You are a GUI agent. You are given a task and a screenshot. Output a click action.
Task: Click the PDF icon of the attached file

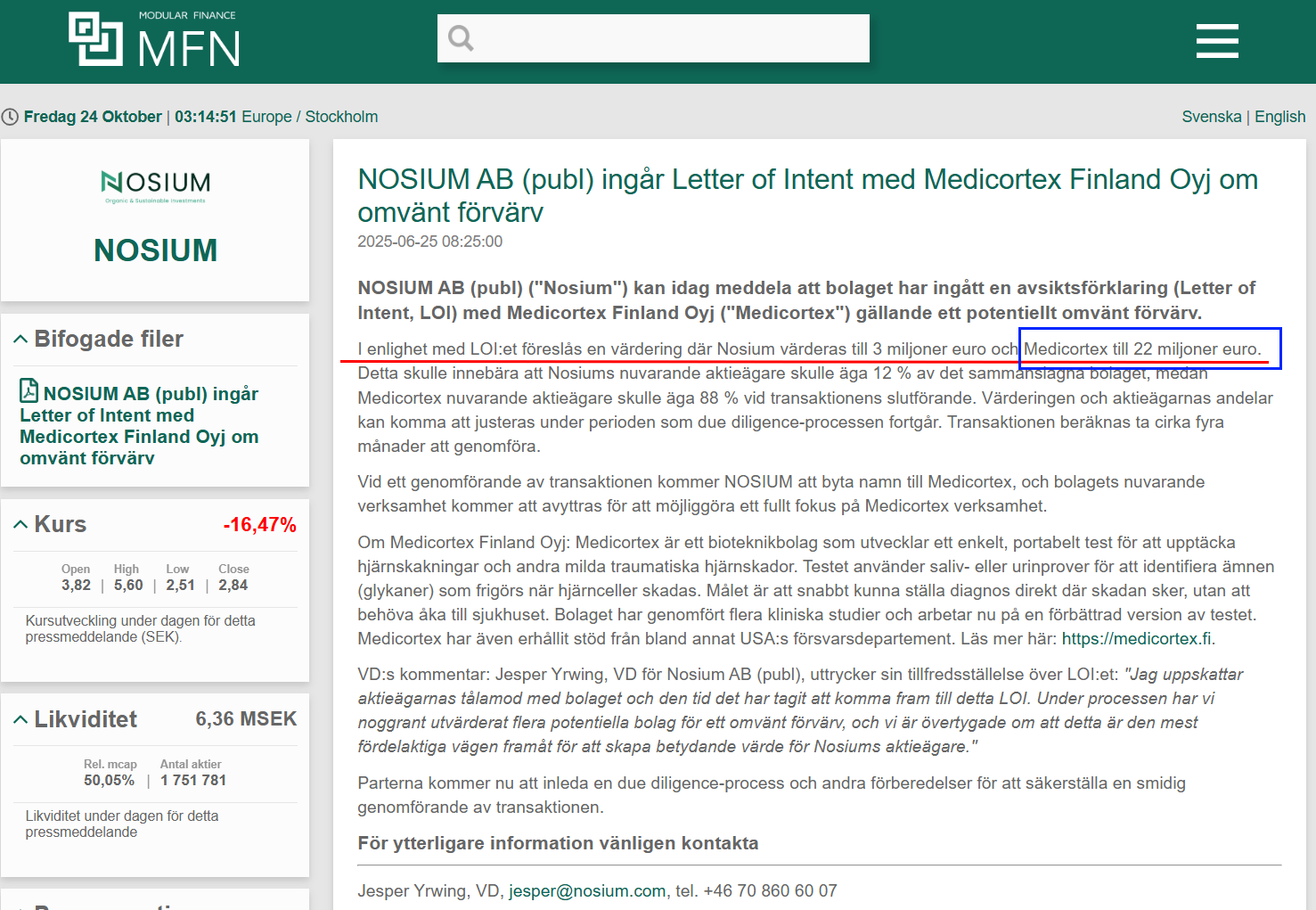coord(29,390)
